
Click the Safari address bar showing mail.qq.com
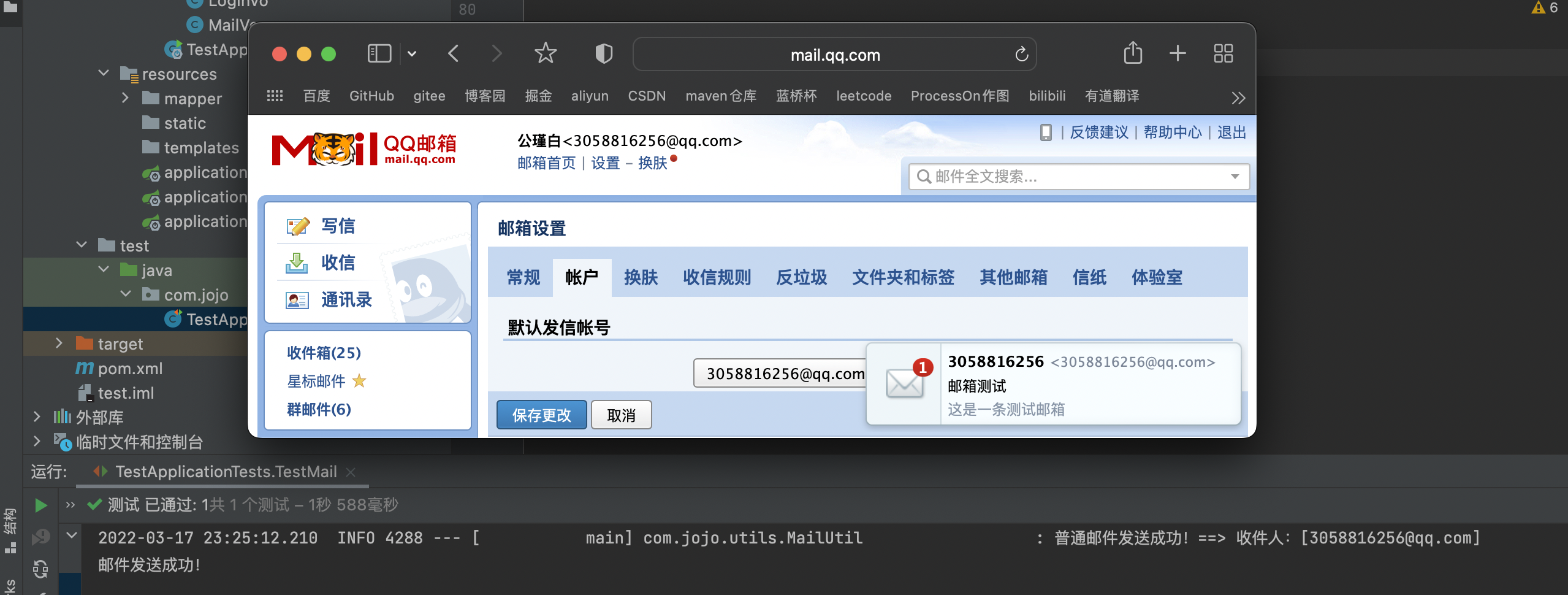835,55
